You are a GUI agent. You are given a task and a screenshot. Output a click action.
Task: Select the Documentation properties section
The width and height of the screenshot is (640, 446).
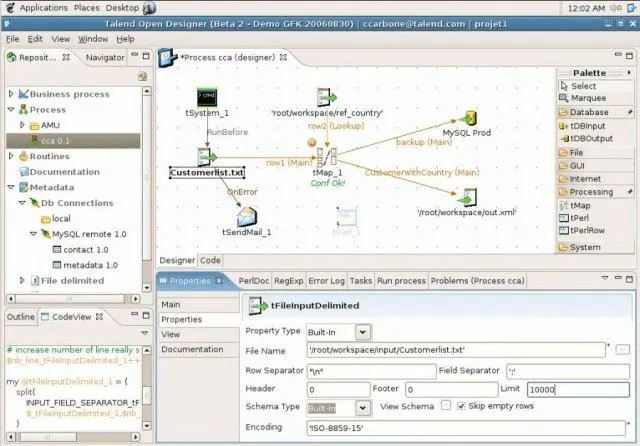pos(199,349)
